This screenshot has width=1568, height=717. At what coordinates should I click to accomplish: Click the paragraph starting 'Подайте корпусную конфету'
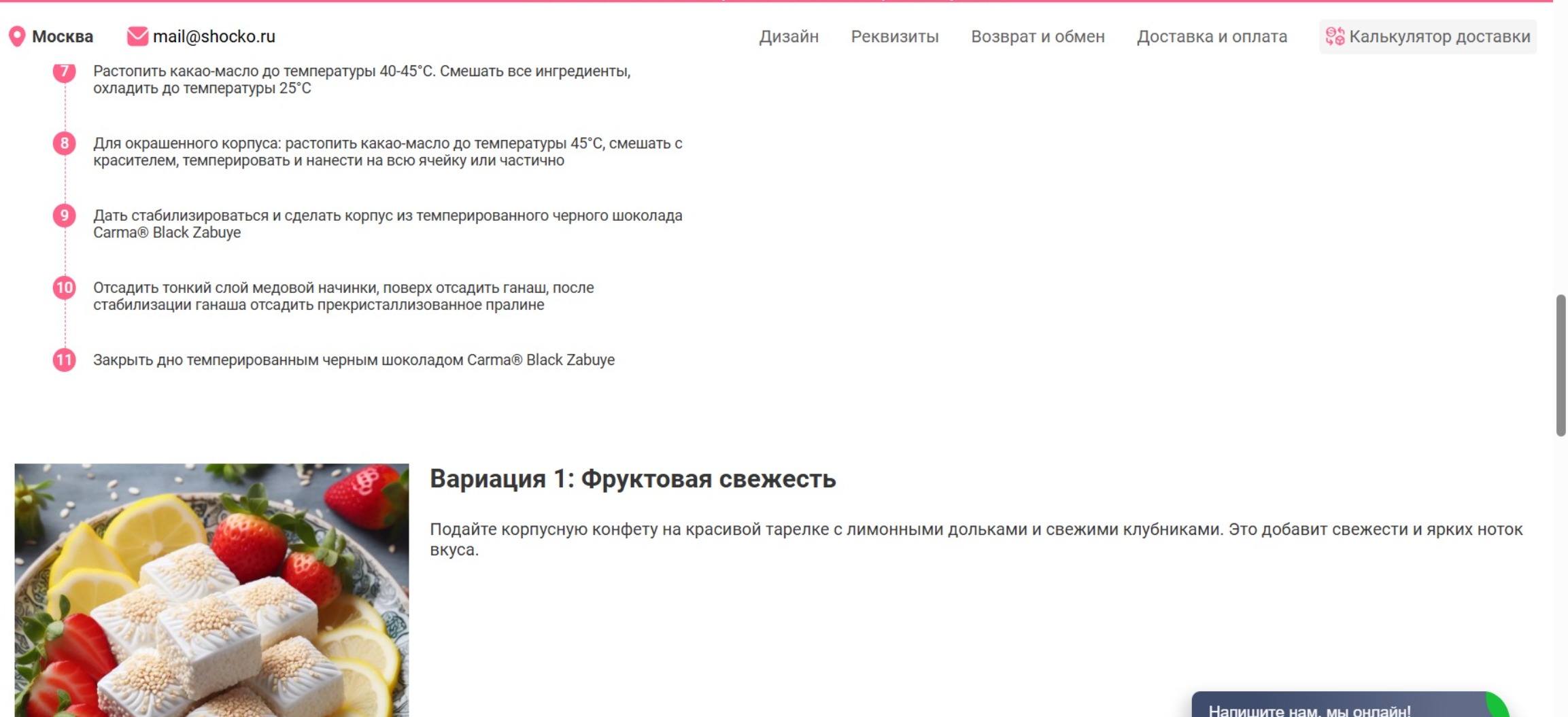tap(976, 539)
